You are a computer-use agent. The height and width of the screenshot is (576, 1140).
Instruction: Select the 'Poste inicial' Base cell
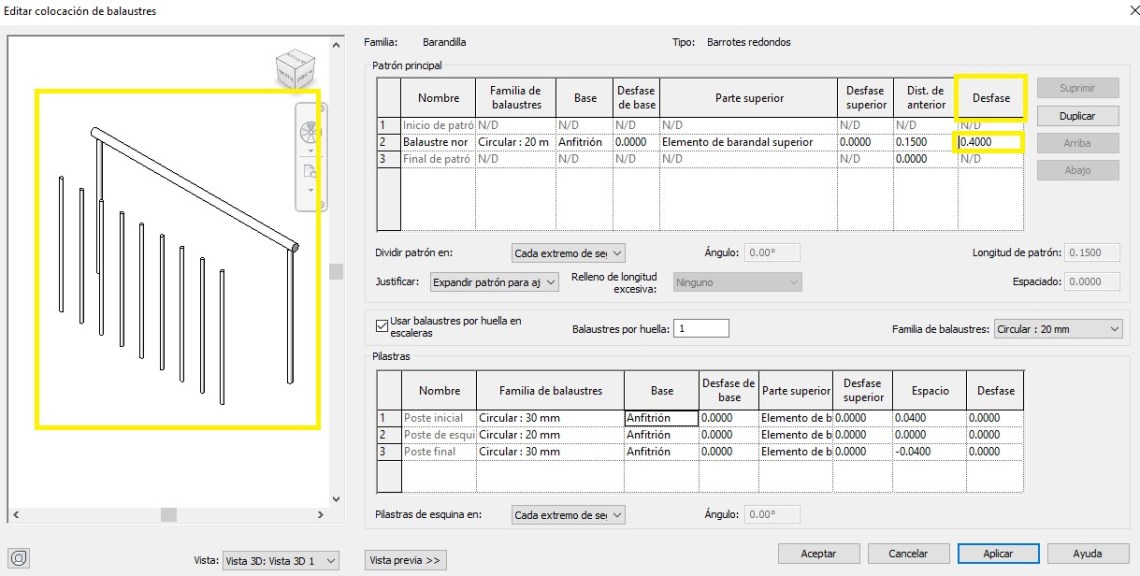point(661,418)
